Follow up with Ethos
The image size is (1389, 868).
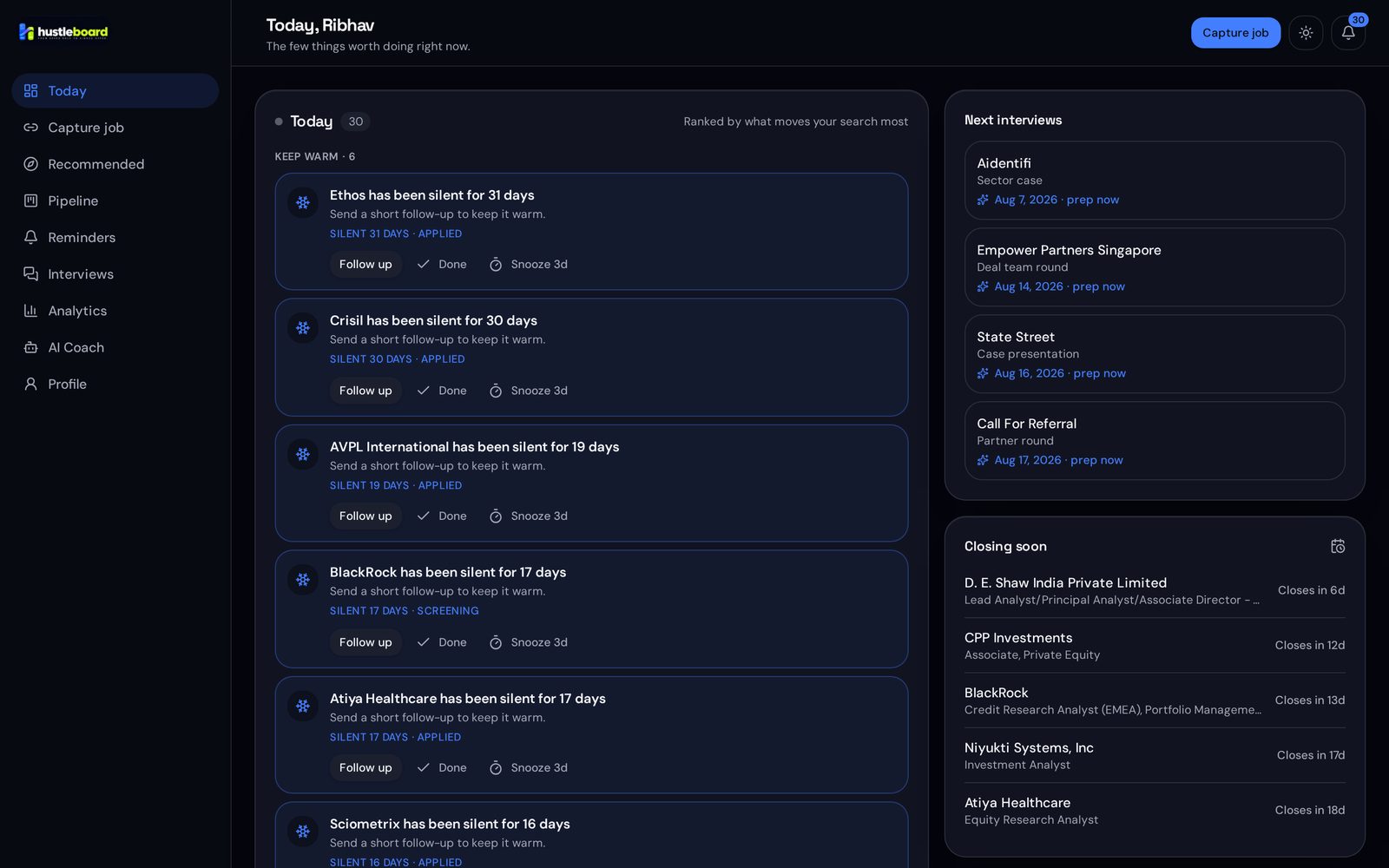pos(365,264)
